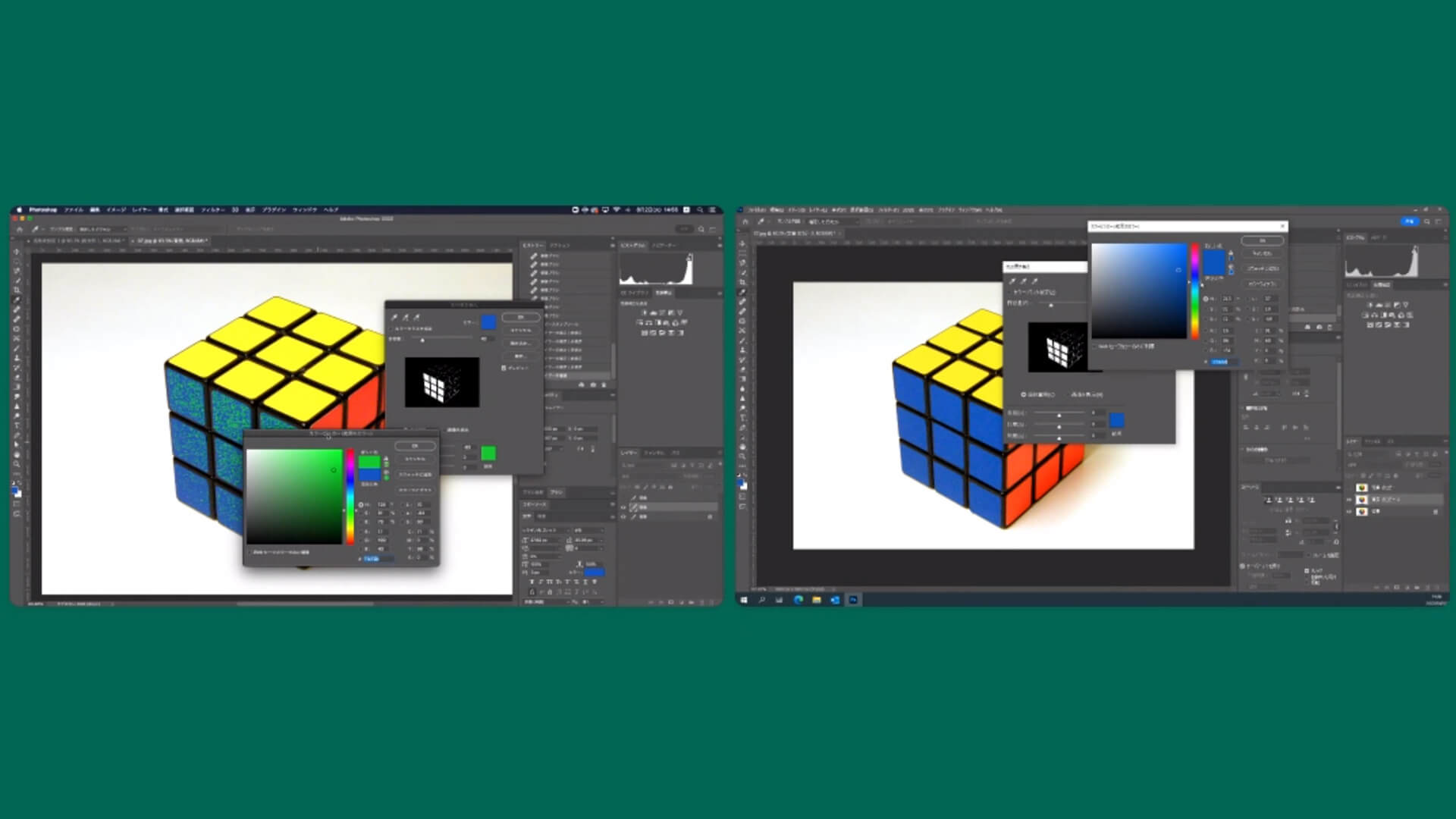Switch to the Actions tab beside History in the left window
This screenshot has height=819, width=1456.
[x=560, y=246]
